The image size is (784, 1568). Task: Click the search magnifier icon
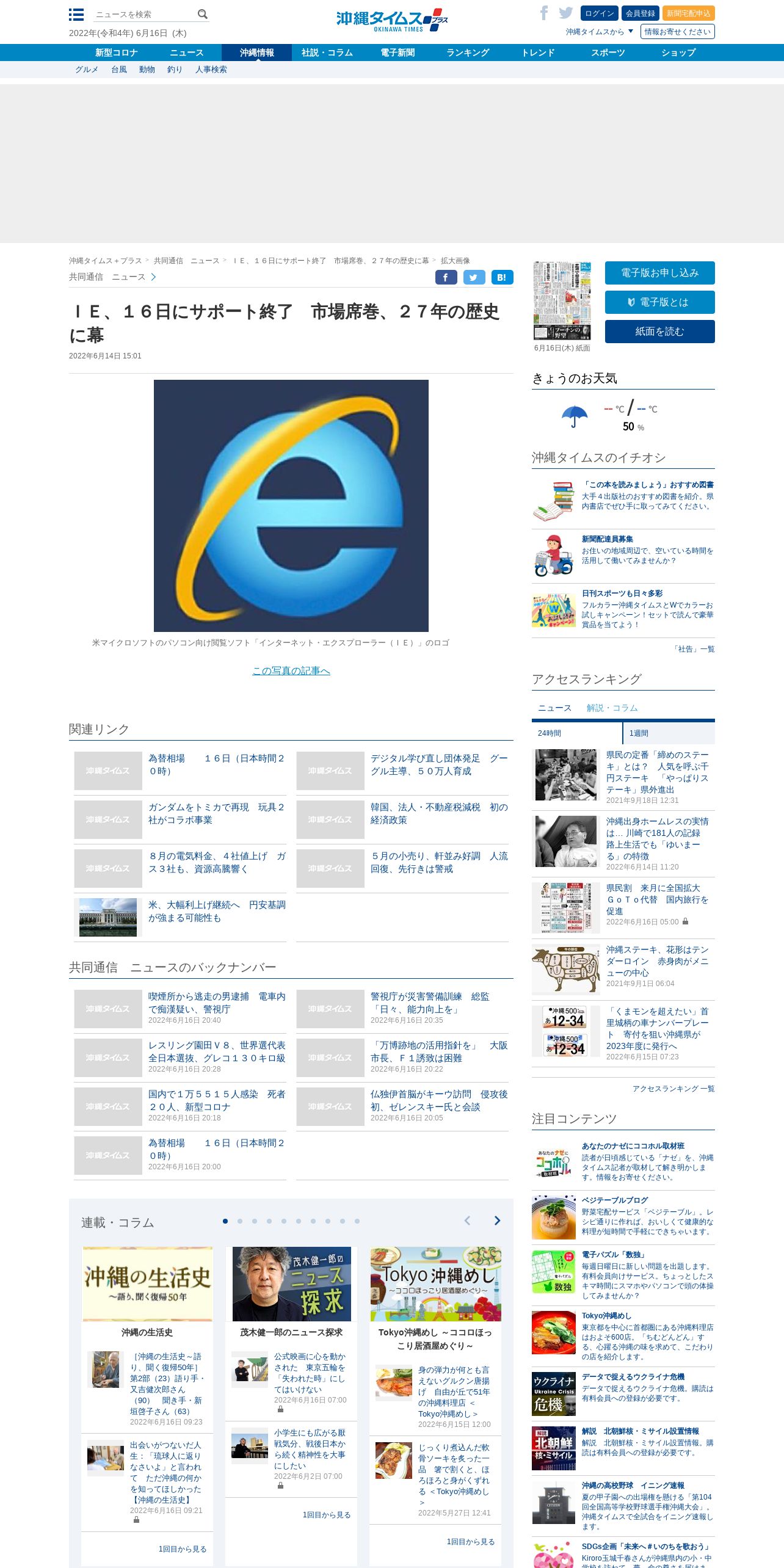pyautogui.click(x=203, y=14)
